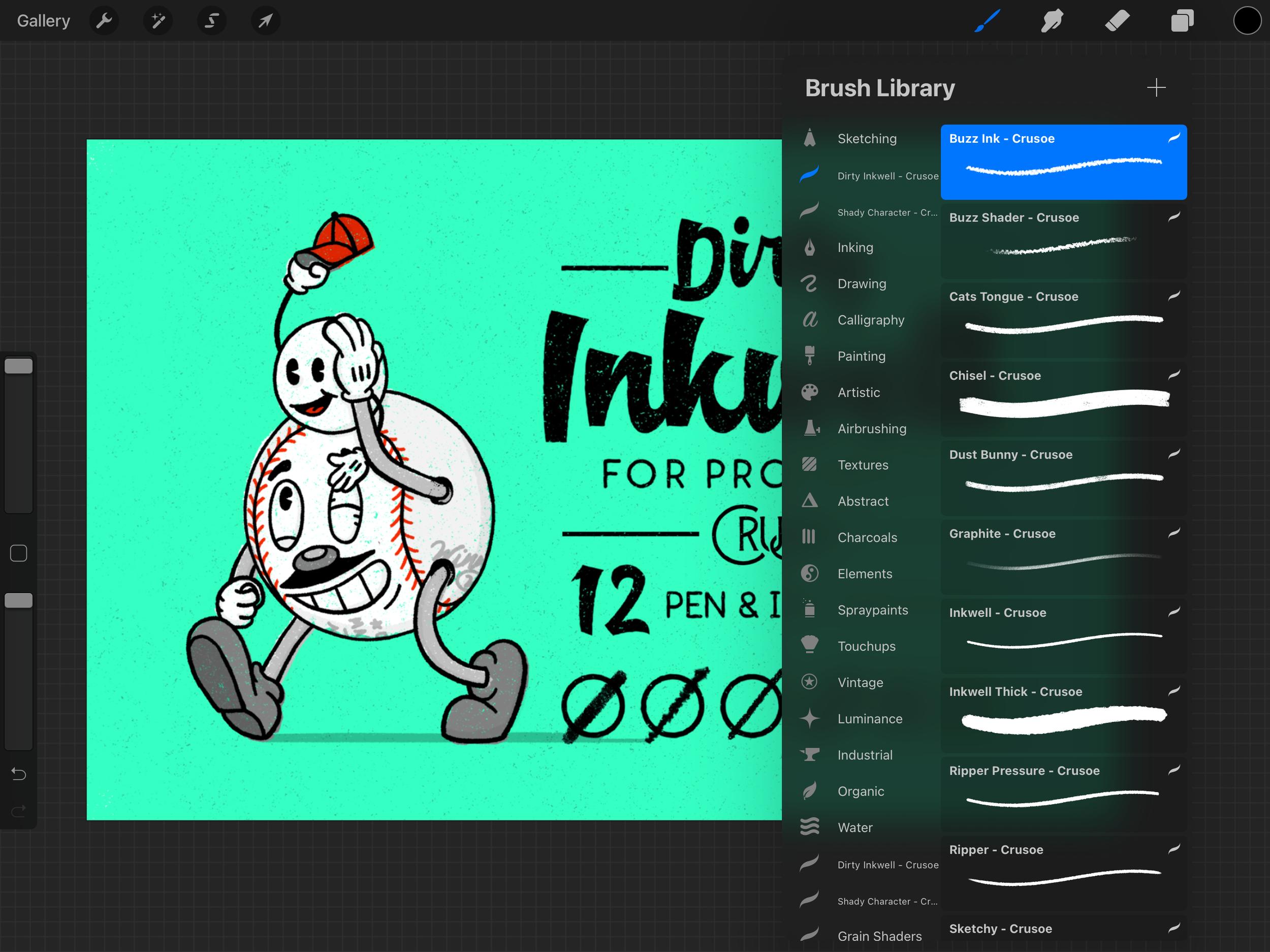Image resolution: width=1270 pixels, height=952 pixels.
Task: Click the brush size slider handle
Action: pyautogui.click(x=18, y=366)
